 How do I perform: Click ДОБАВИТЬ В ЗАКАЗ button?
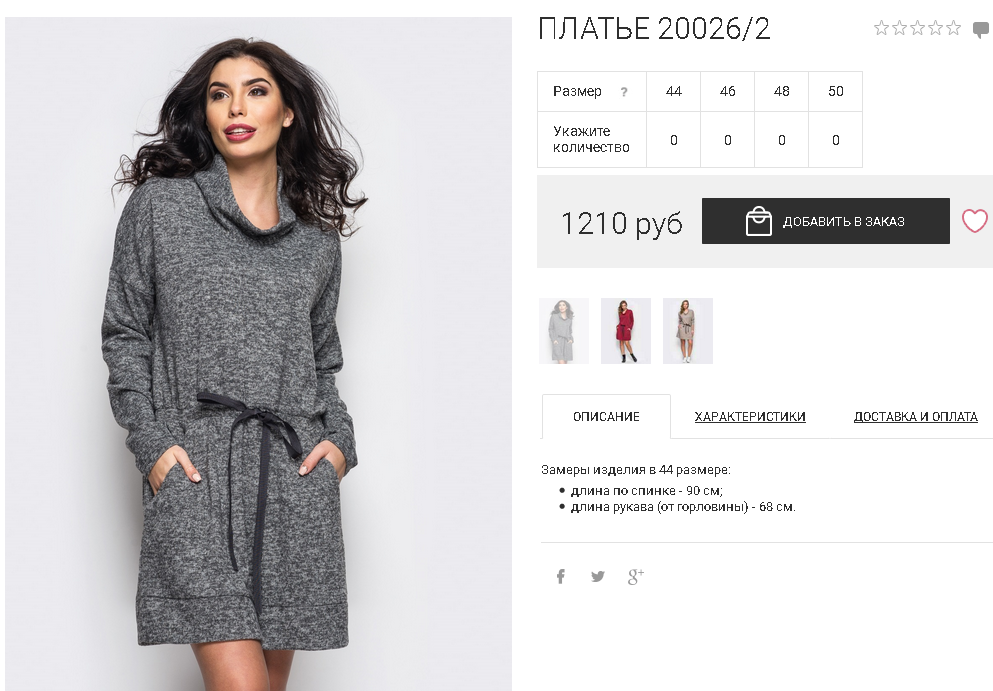coord(825,221)
